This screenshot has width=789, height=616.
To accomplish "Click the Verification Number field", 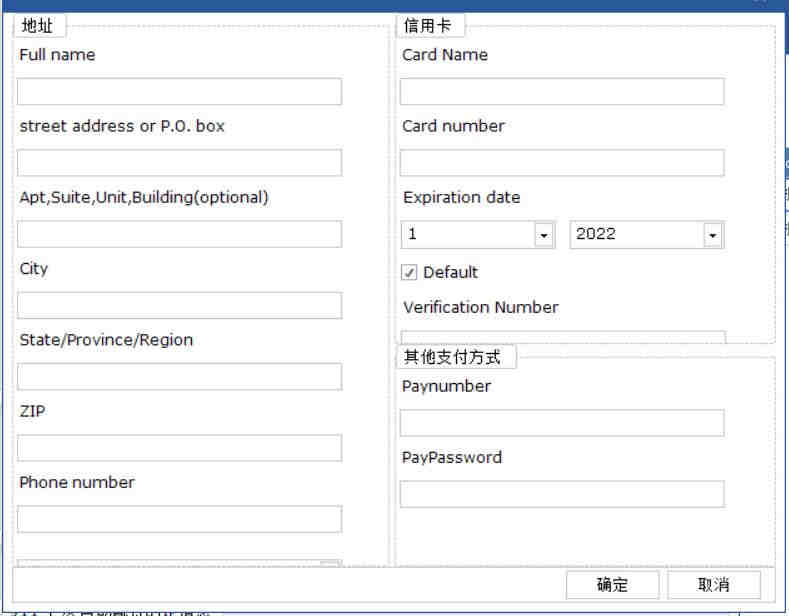I will click(563, 337).
